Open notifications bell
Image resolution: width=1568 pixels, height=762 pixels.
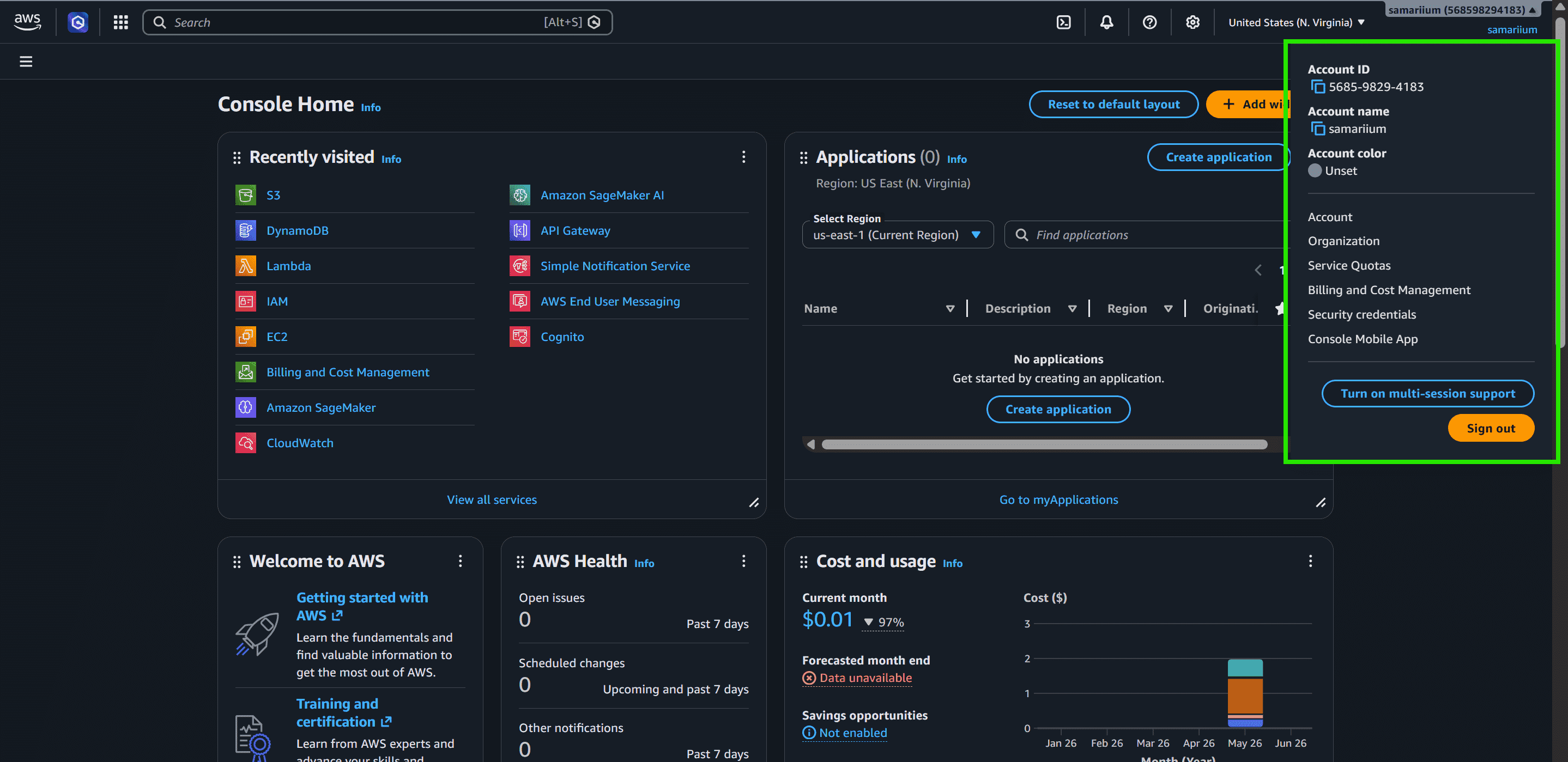click(1106, 22)
